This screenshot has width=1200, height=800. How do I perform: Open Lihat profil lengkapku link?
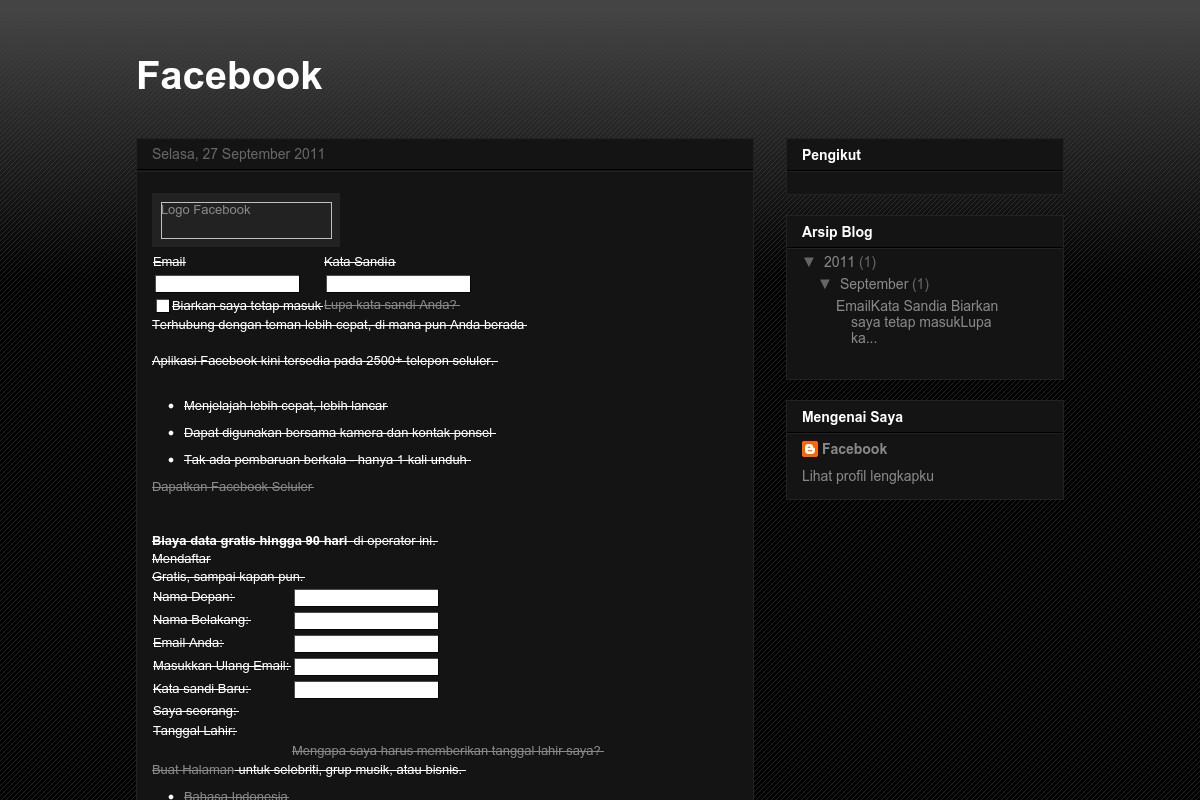(x=868, y=476)
